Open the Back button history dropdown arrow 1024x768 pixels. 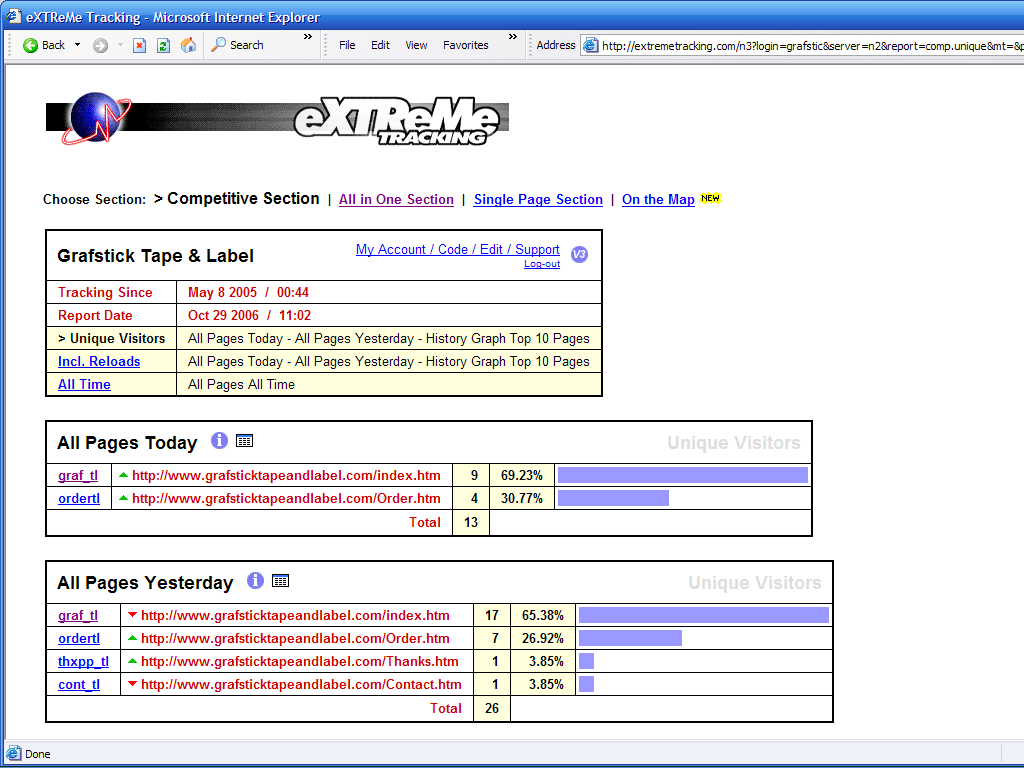pyautogui.click(x=78, y=45)
